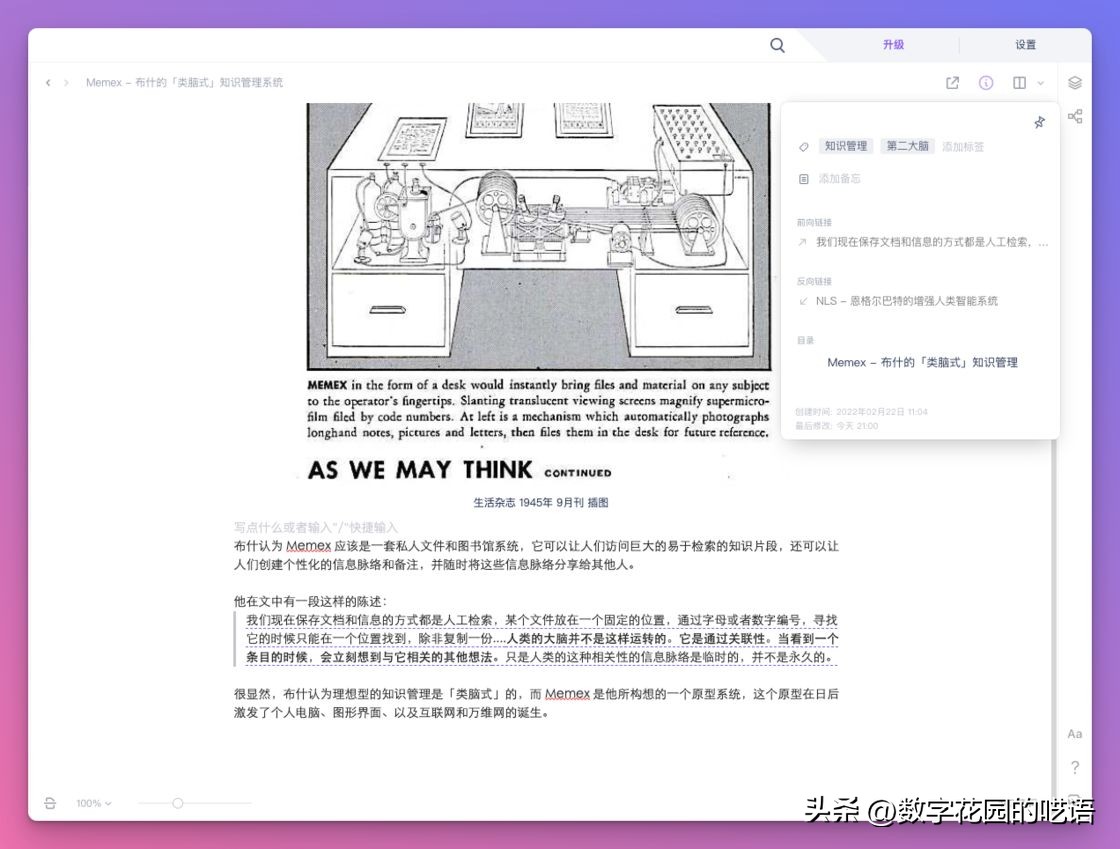Open the 100% zoom dropdown

(94, 803)
